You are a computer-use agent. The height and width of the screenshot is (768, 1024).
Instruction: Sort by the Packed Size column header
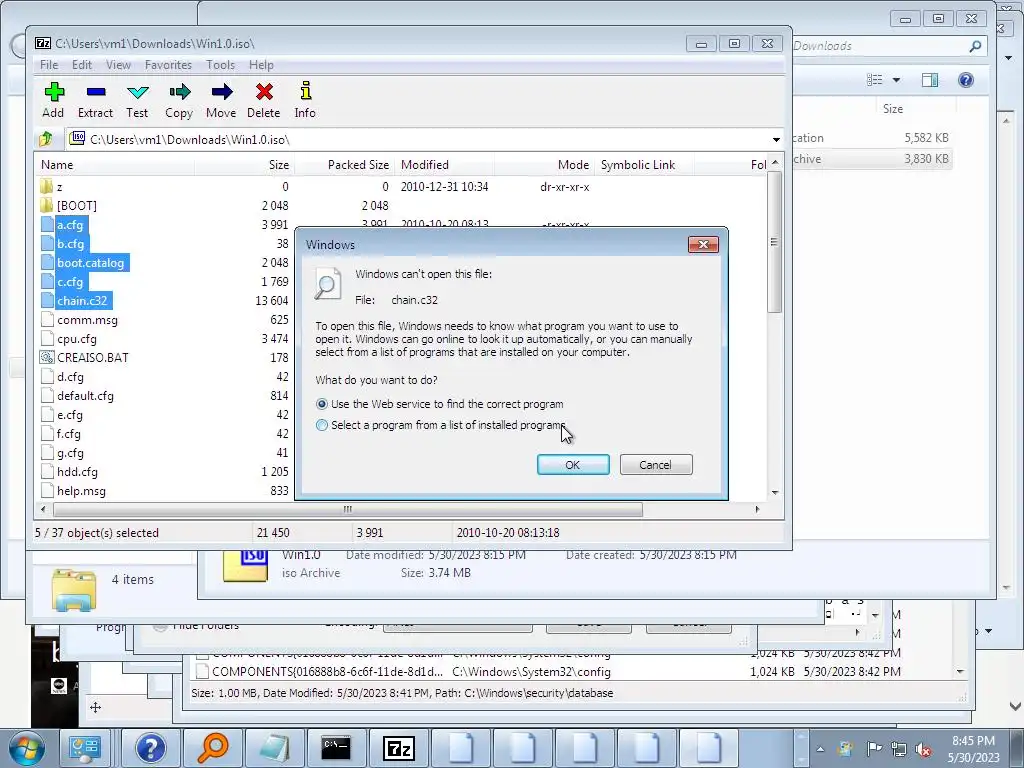point(344,165)
